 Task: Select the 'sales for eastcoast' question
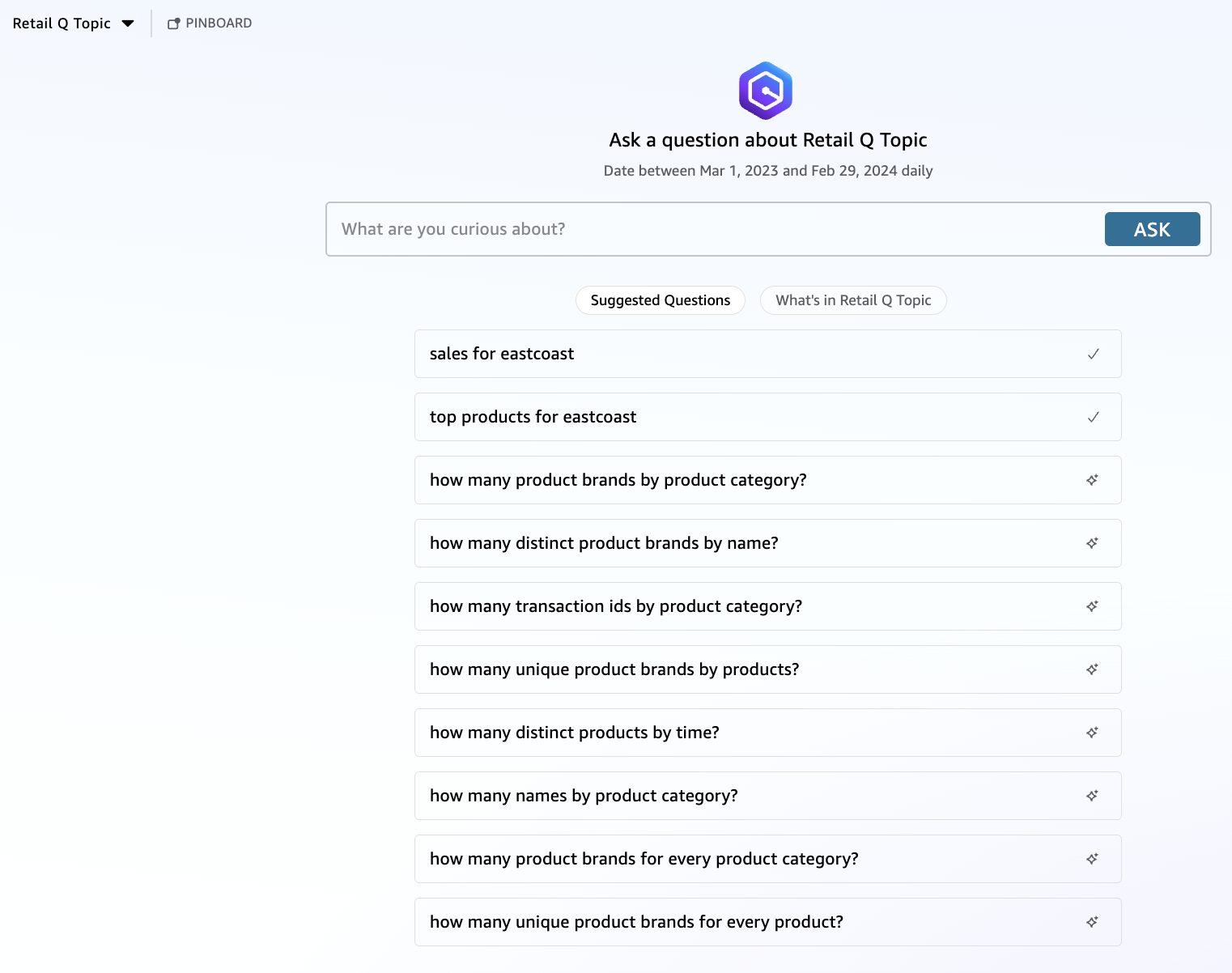coord(768,354)
